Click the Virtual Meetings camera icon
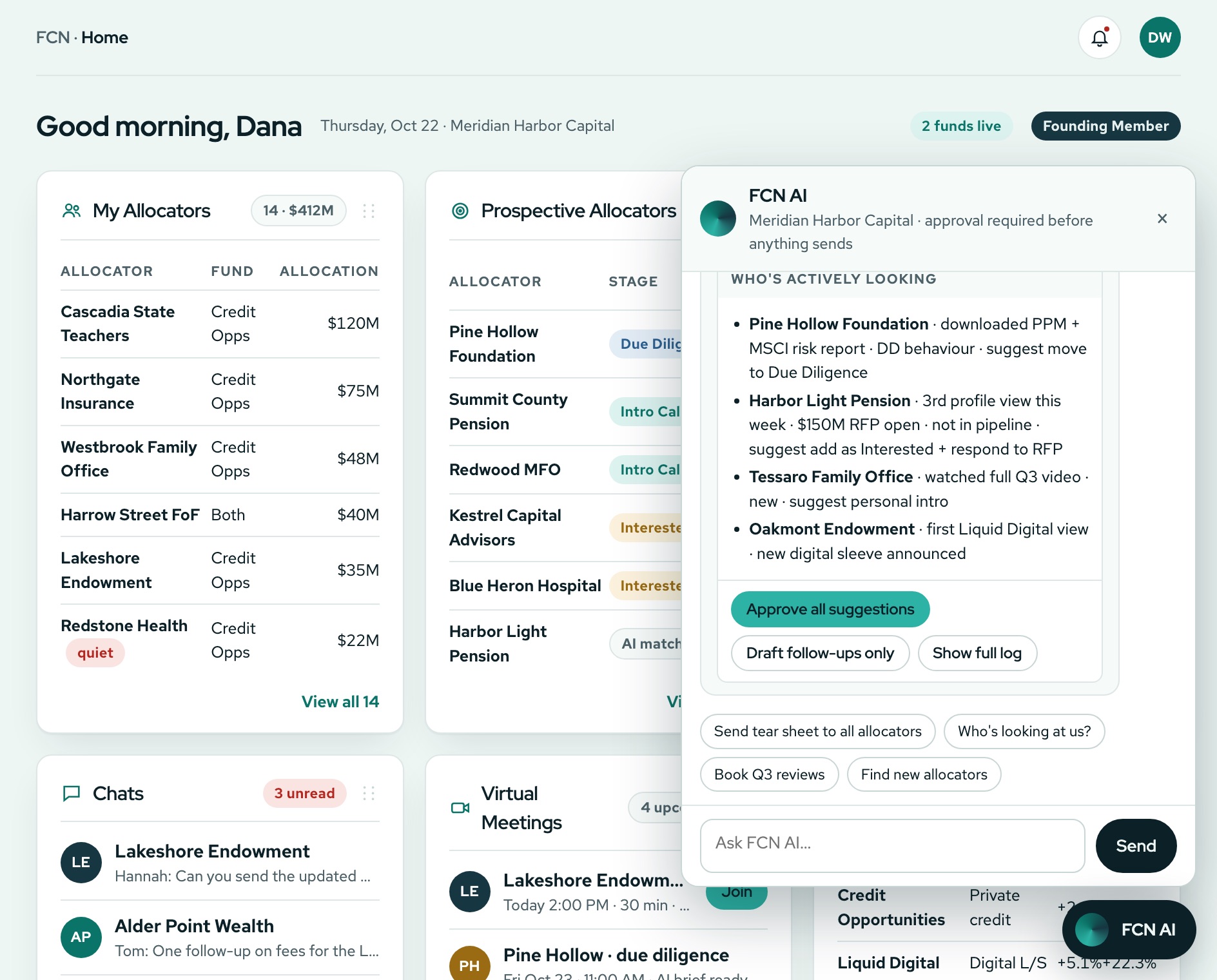The width and height of the screenshot is (1217, 980). coord(460,808)
